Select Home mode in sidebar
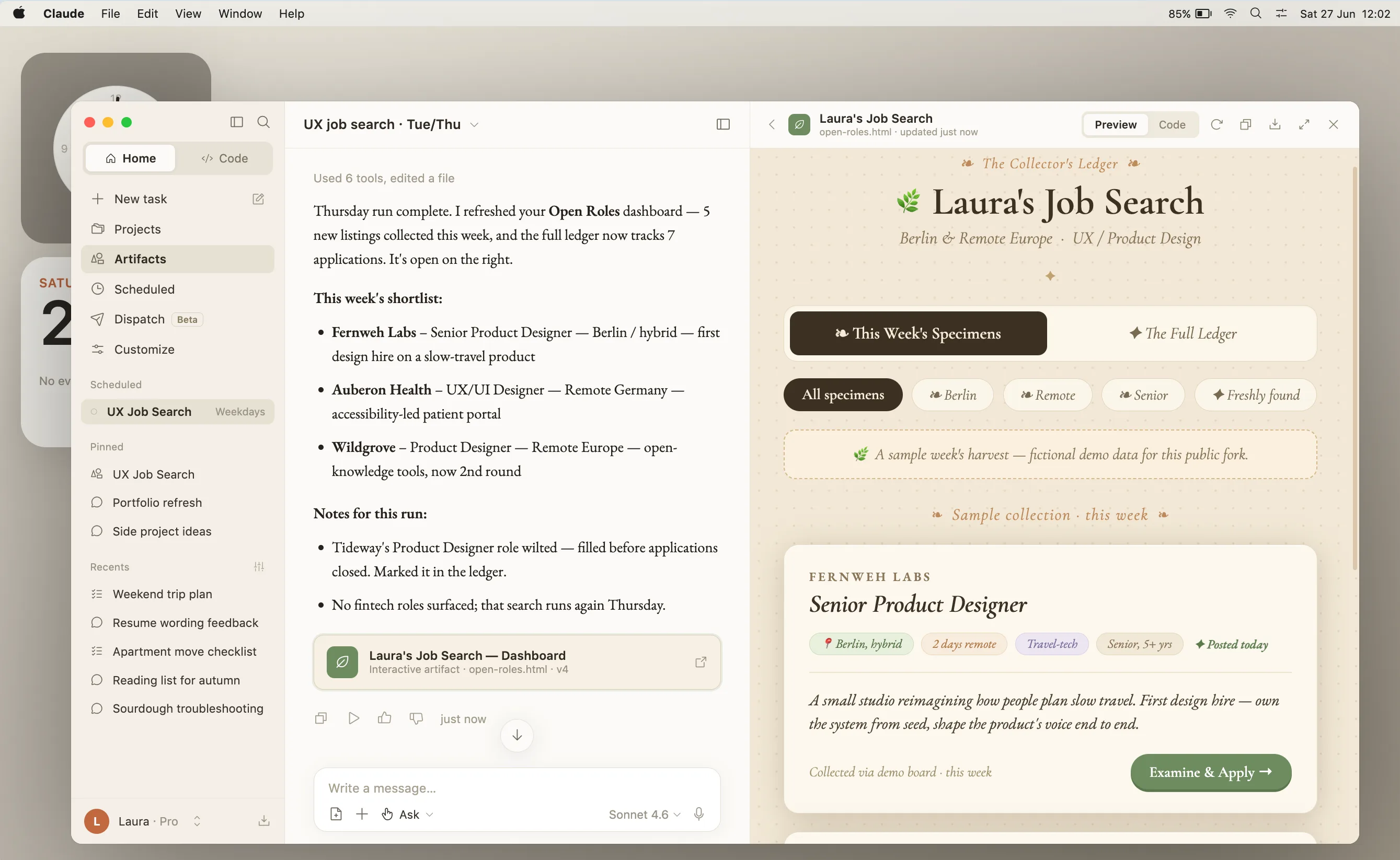This screenshot has height=860, width=1400. pyautogui.click(x=130, y=158)
